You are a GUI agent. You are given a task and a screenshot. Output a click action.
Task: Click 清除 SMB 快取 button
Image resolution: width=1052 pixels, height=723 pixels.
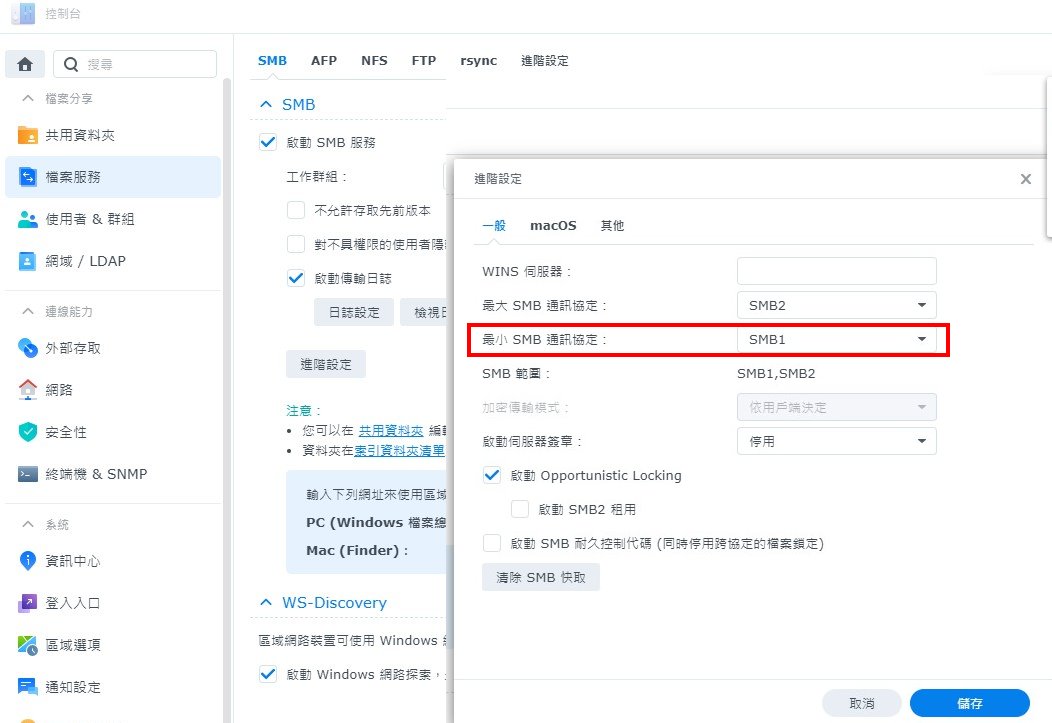(x=541, y=577)
